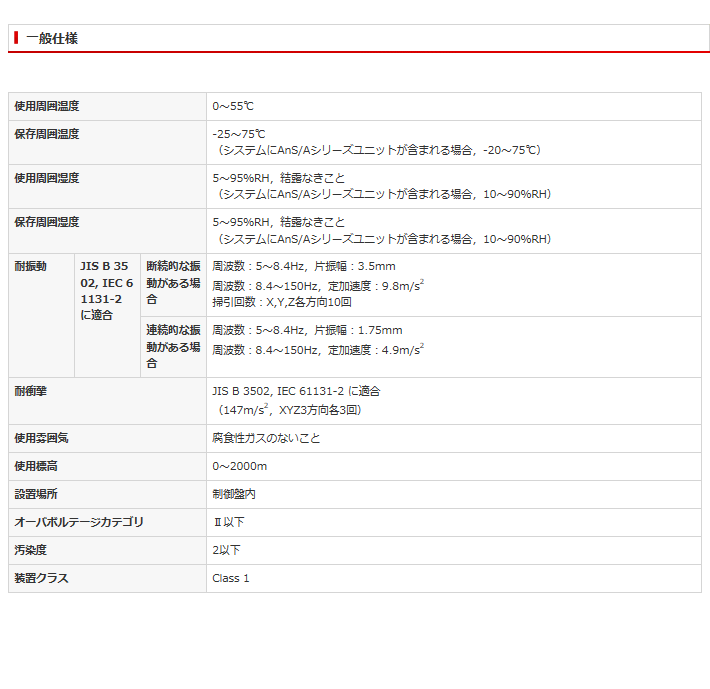Select the オーバボルテージカテゴリ row label

[x=79, y=522]
